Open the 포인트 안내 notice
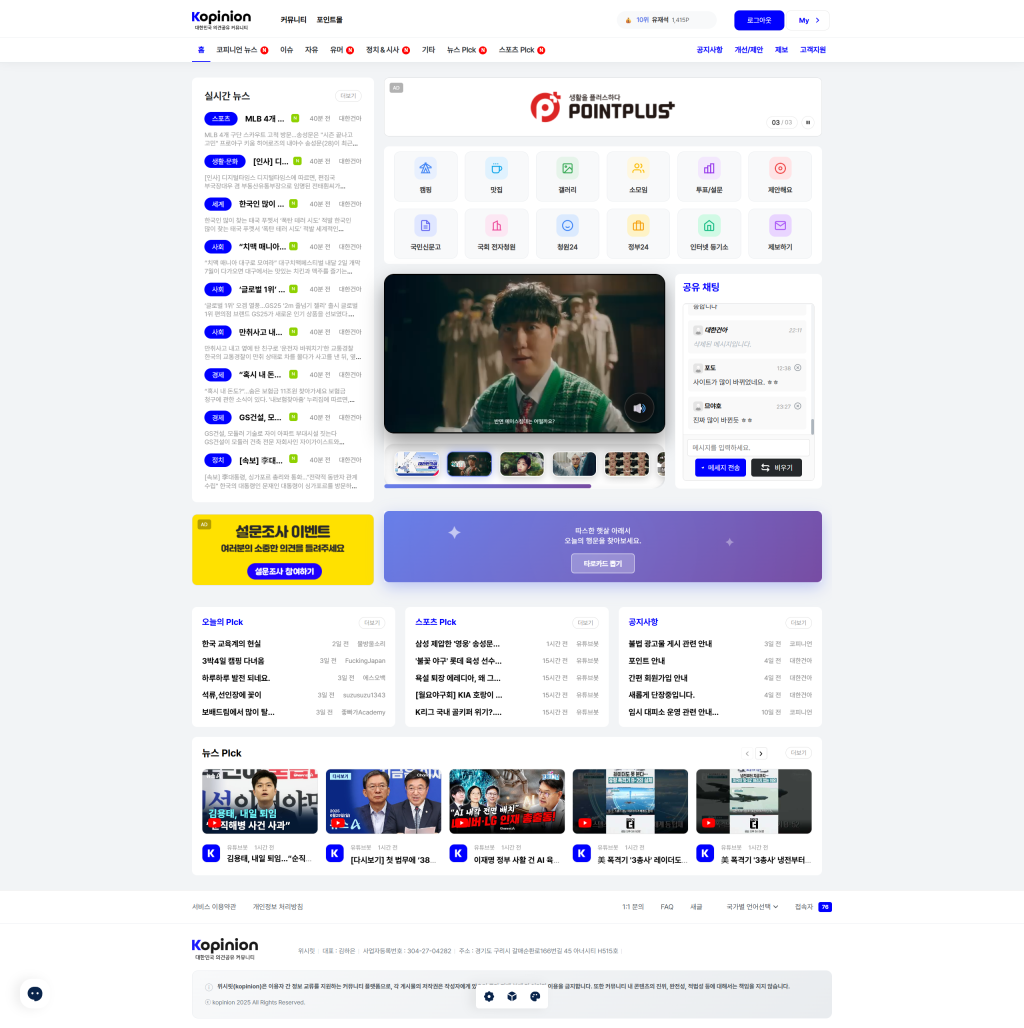The width and height of the screenshot is (1024, 1028). 646,661
